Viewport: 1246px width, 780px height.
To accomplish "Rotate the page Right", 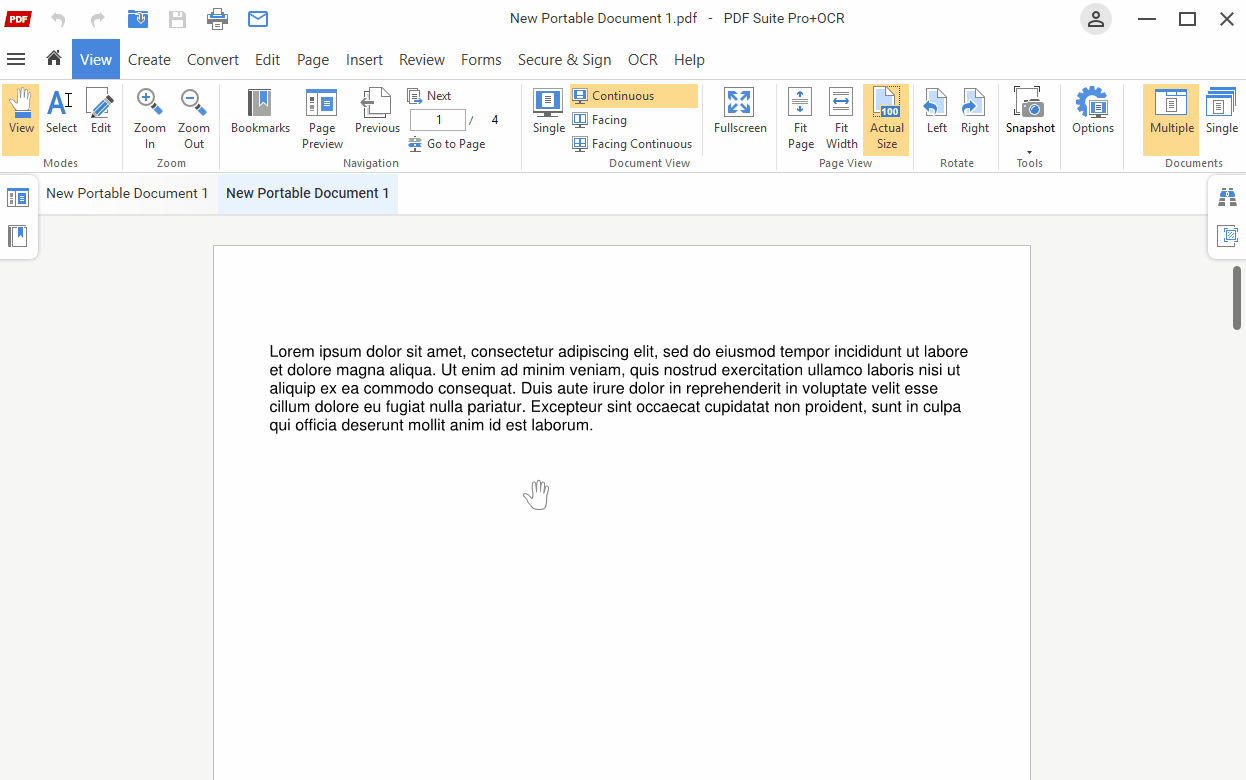I will coord(975,111).
